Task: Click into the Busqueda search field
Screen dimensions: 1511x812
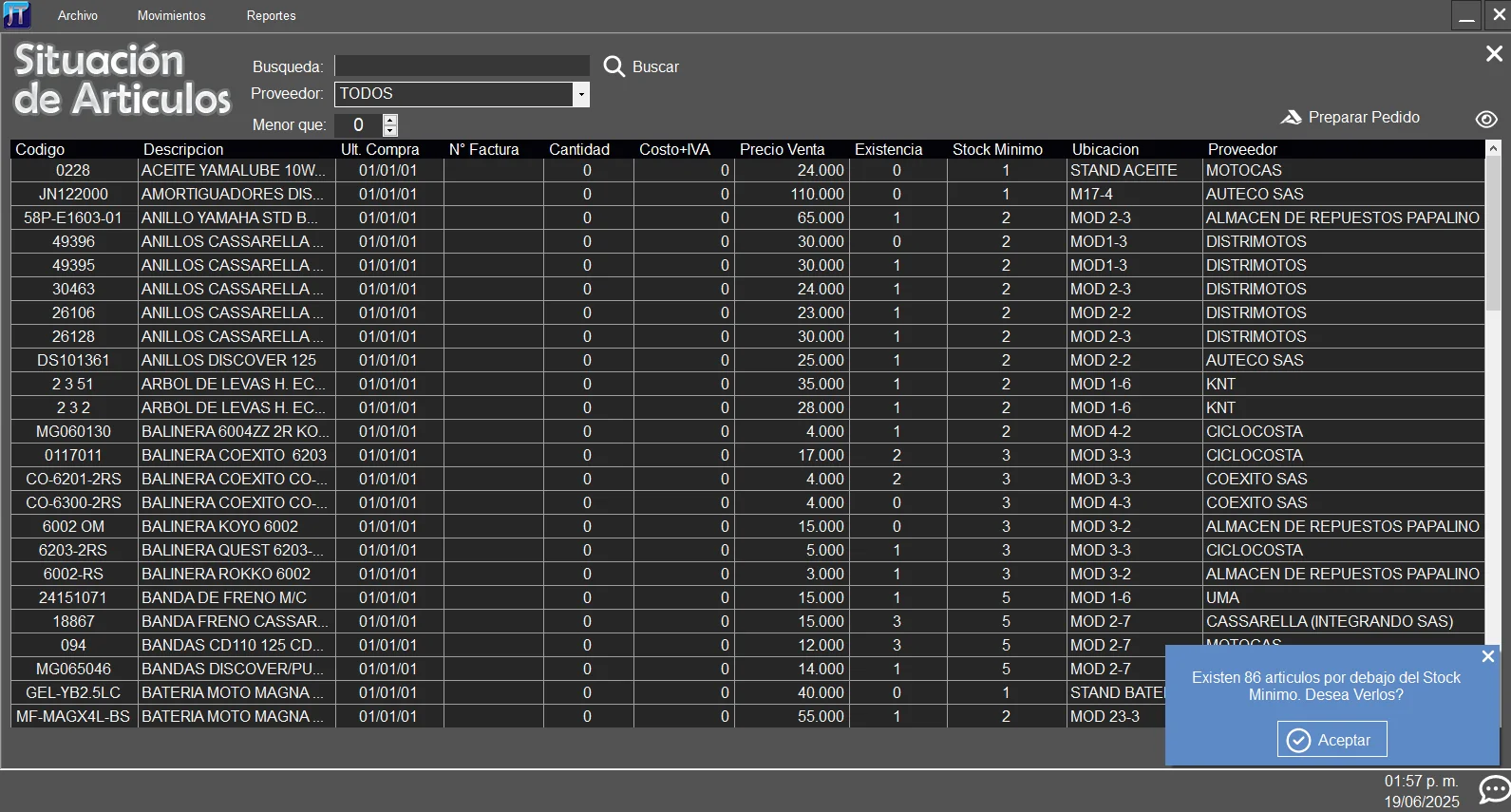Action: [x=463, y=66]
